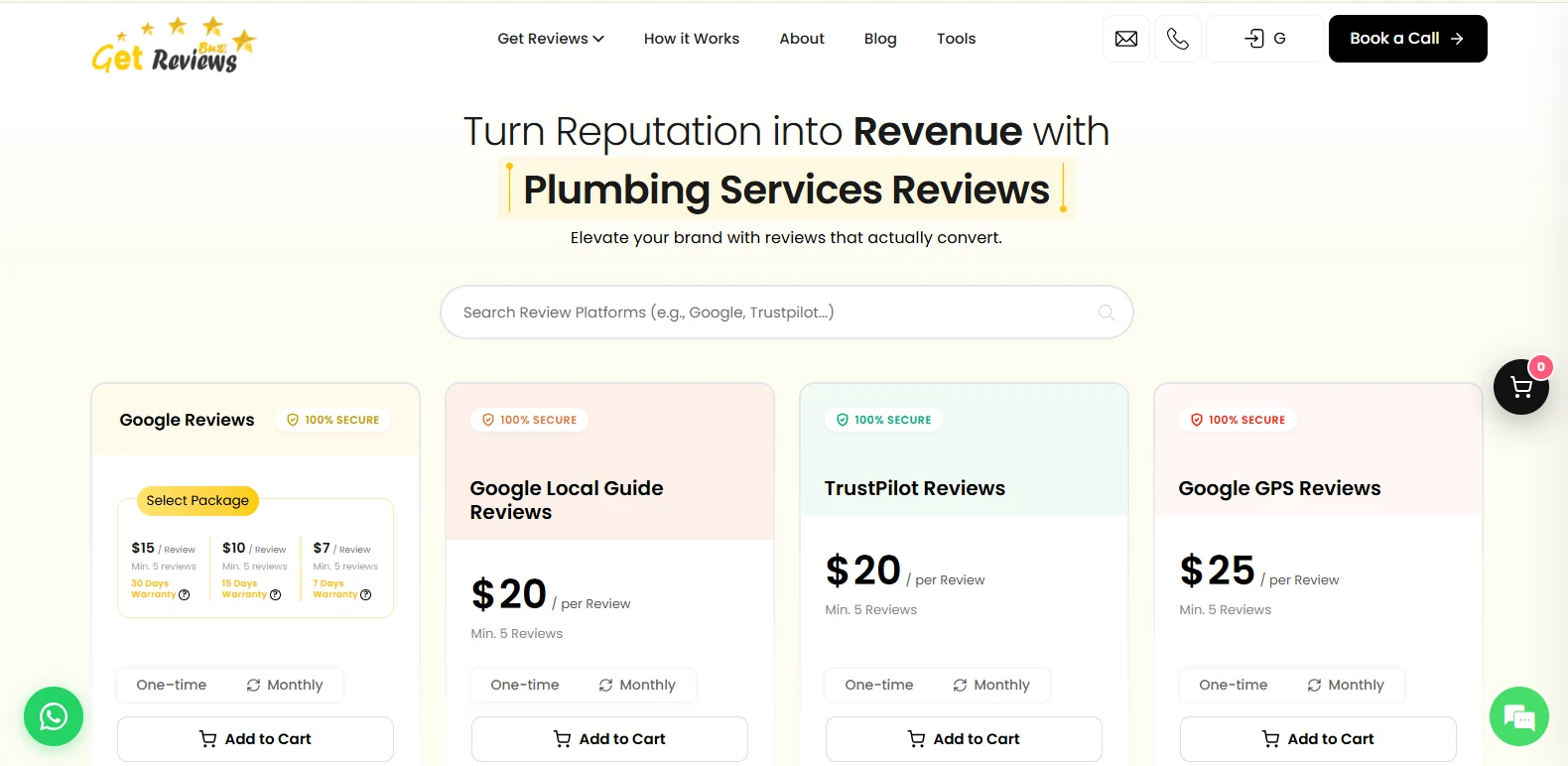Click the 30 Days Warranty help icon

click(x=184, y=595)
